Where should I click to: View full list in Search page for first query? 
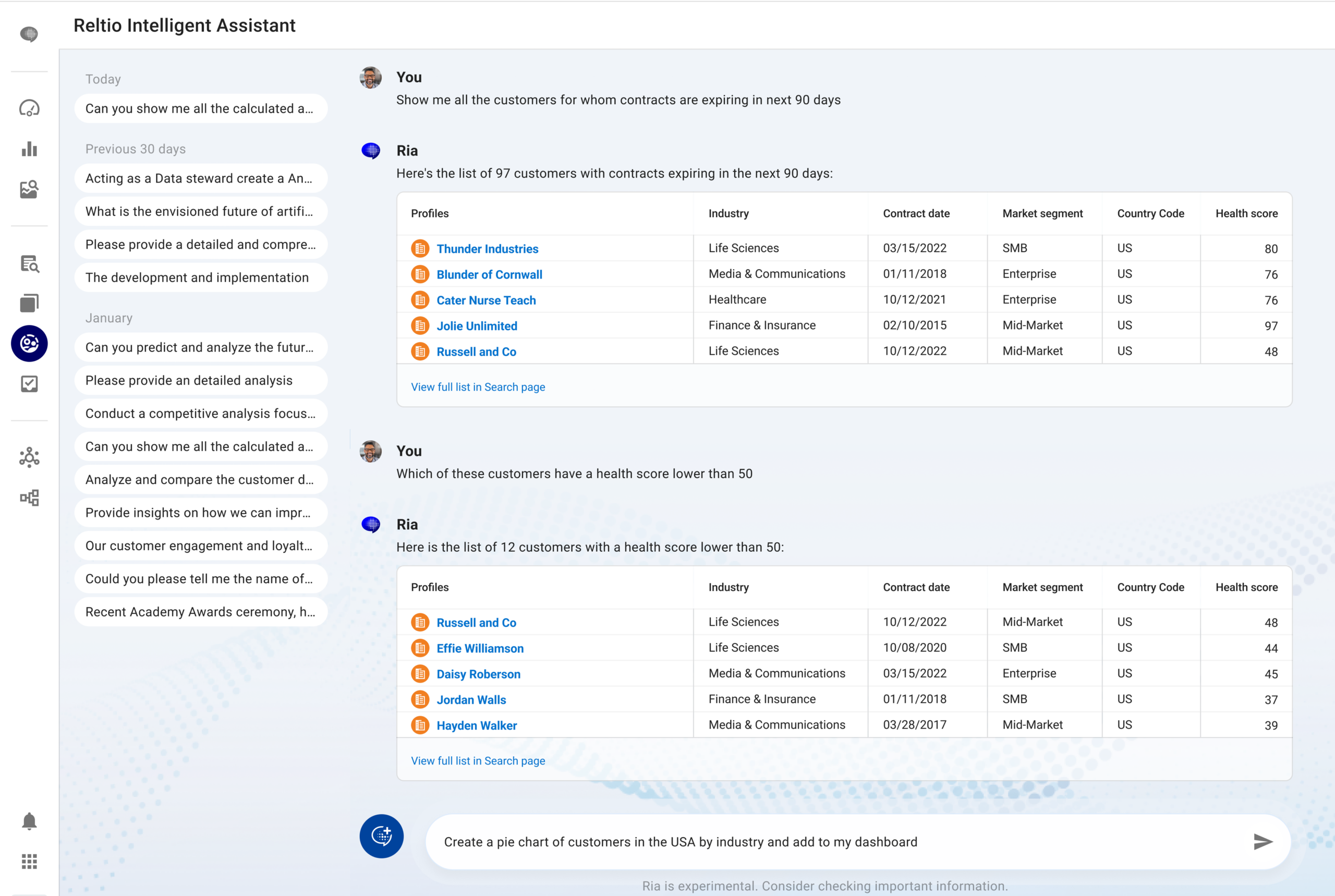click(x=478, y=387)
